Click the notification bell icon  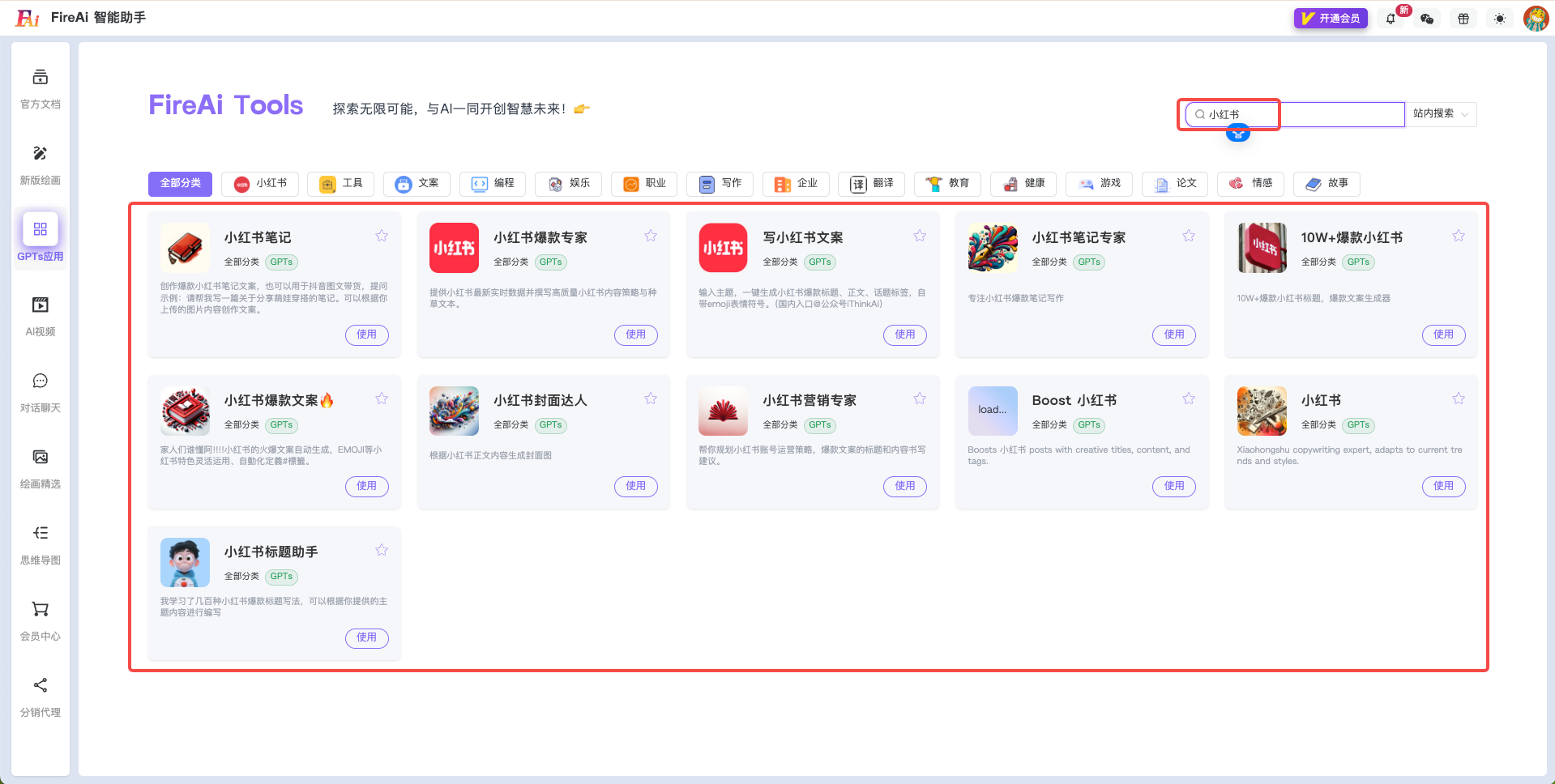[x=1391, y=19]
